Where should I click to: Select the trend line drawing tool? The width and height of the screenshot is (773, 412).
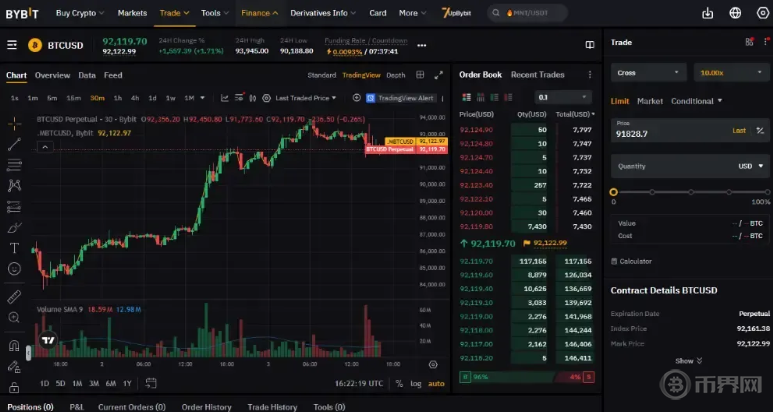tap(14, 144)
